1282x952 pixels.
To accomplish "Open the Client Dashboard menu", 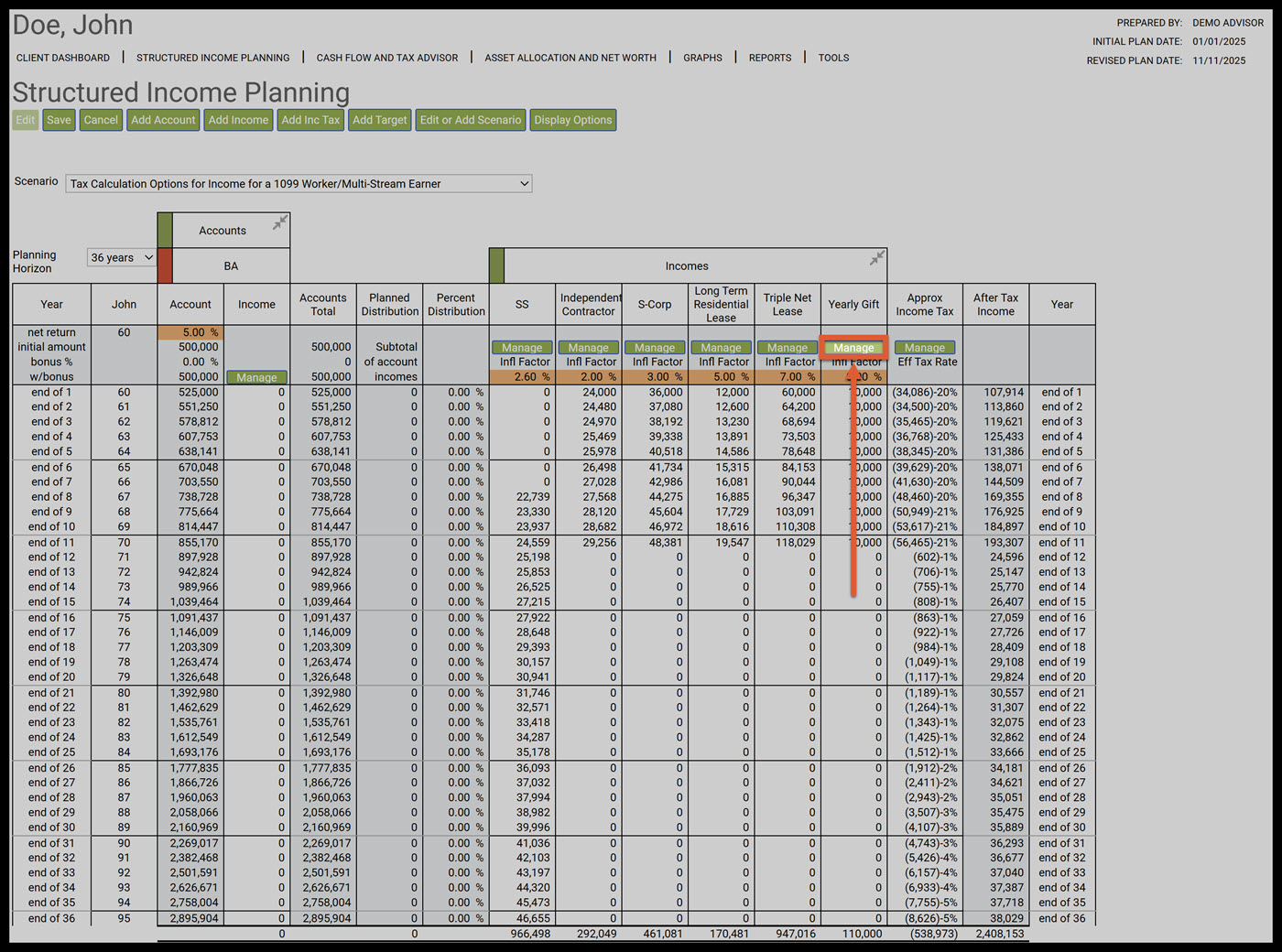I will pyautogui.click(x=63, y=58).
